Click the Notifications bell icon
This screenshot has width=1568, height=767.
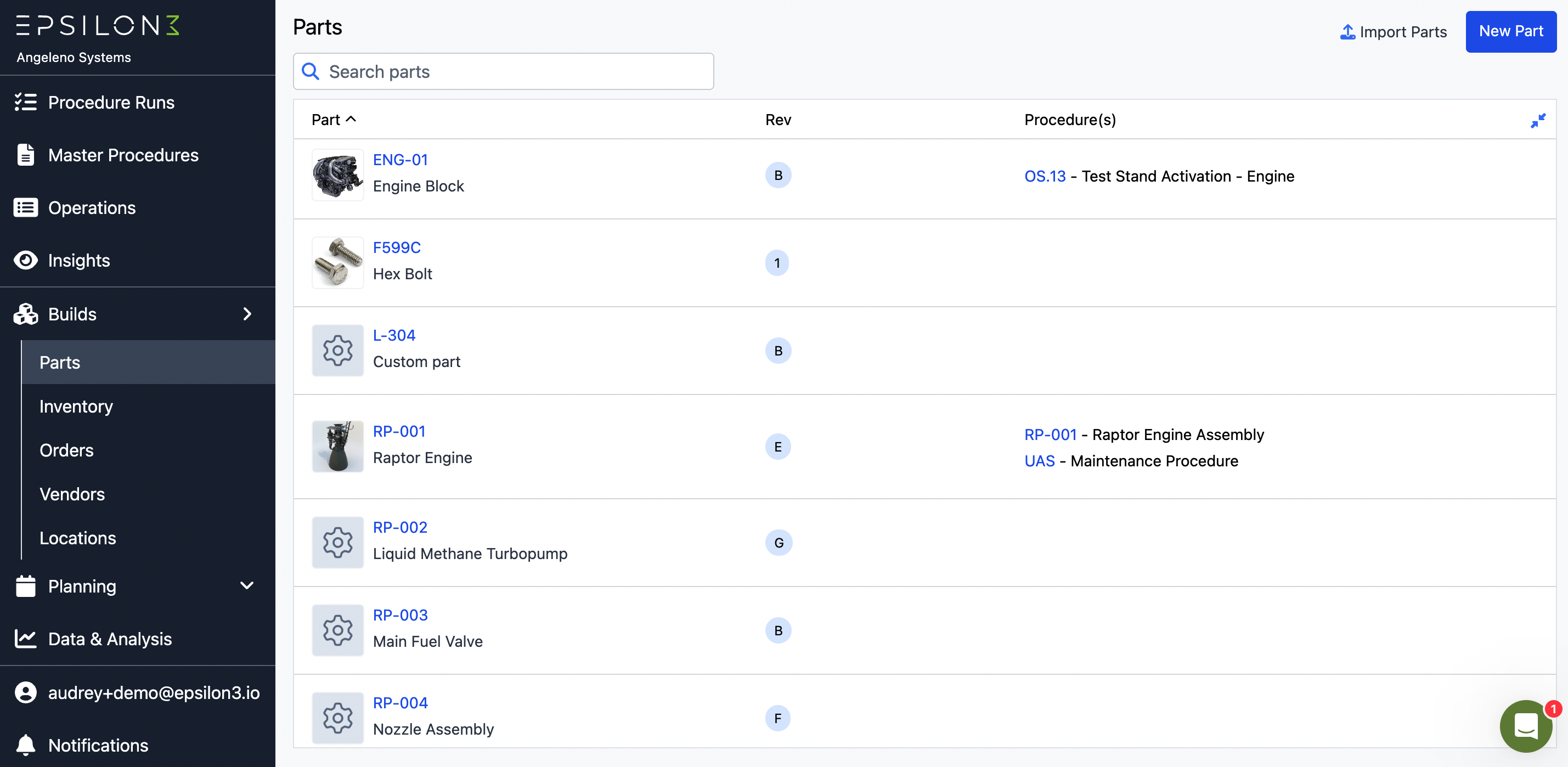tap(26, 745)
